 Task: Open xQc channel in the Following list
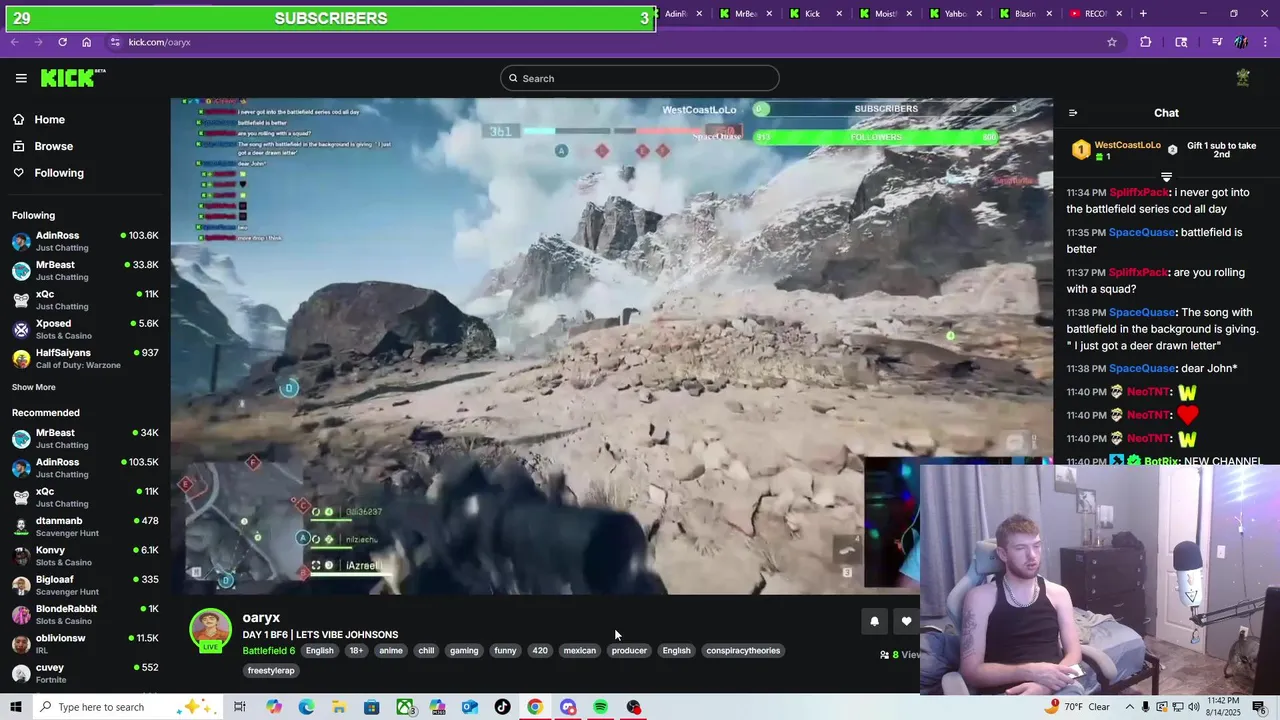click(85, 300)
